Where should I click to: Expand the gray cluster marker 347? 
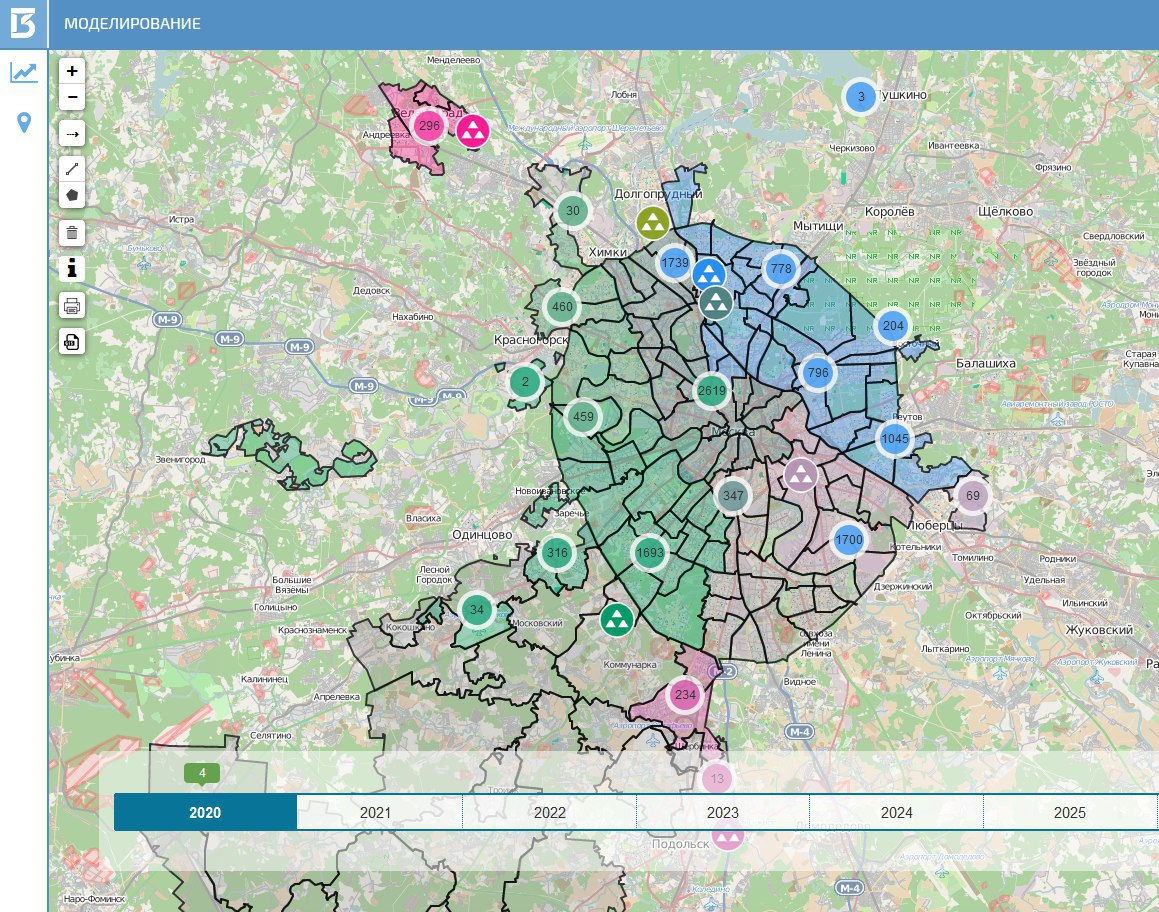pos(733,495)
